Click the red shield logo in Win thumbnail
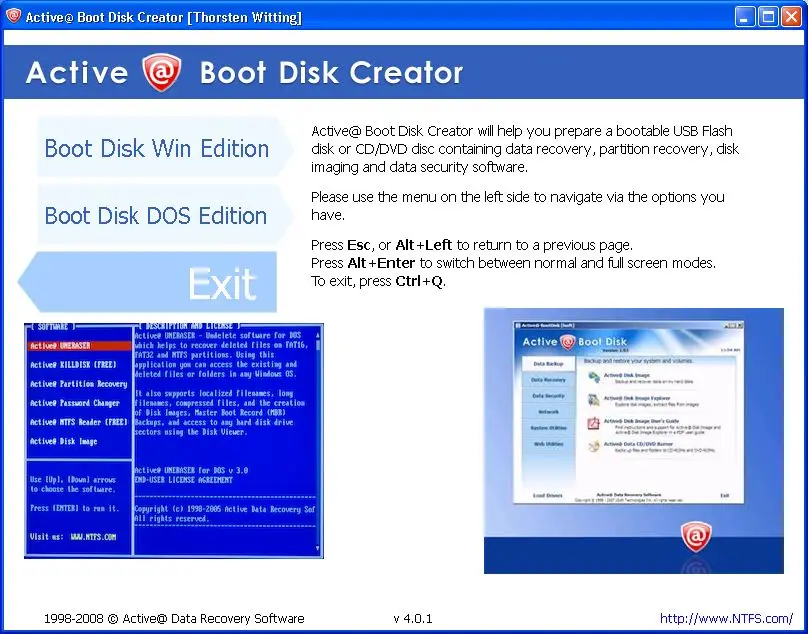 (696, 536)
